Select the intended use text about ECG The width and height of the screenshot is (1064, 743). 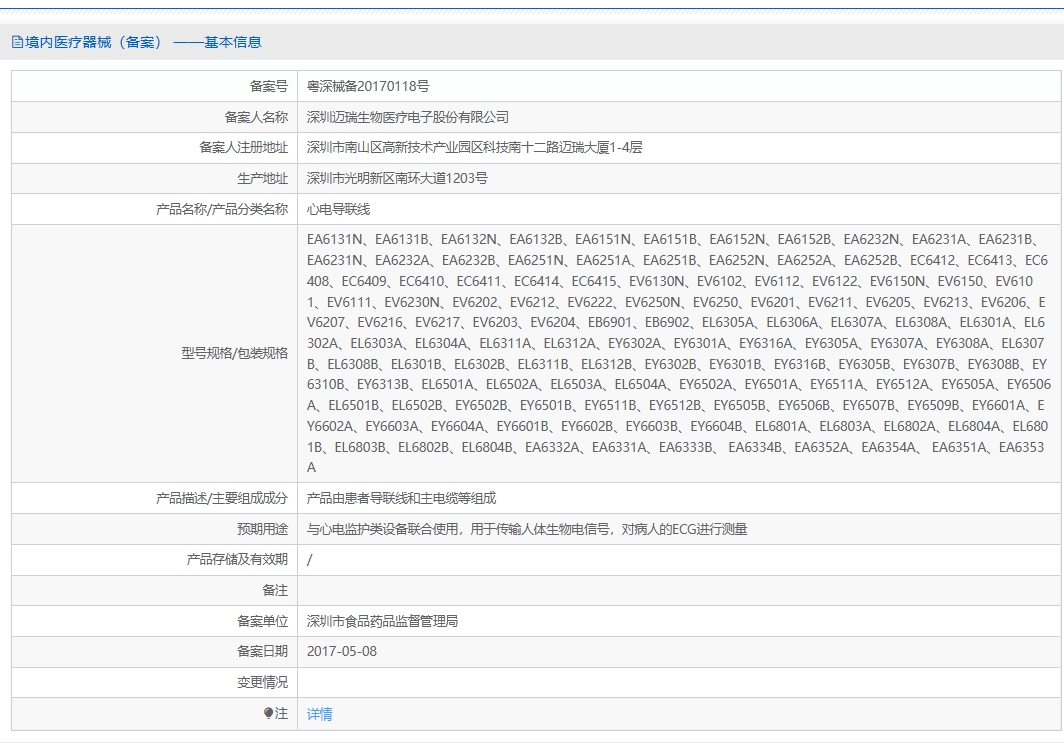tap(527, 529)
